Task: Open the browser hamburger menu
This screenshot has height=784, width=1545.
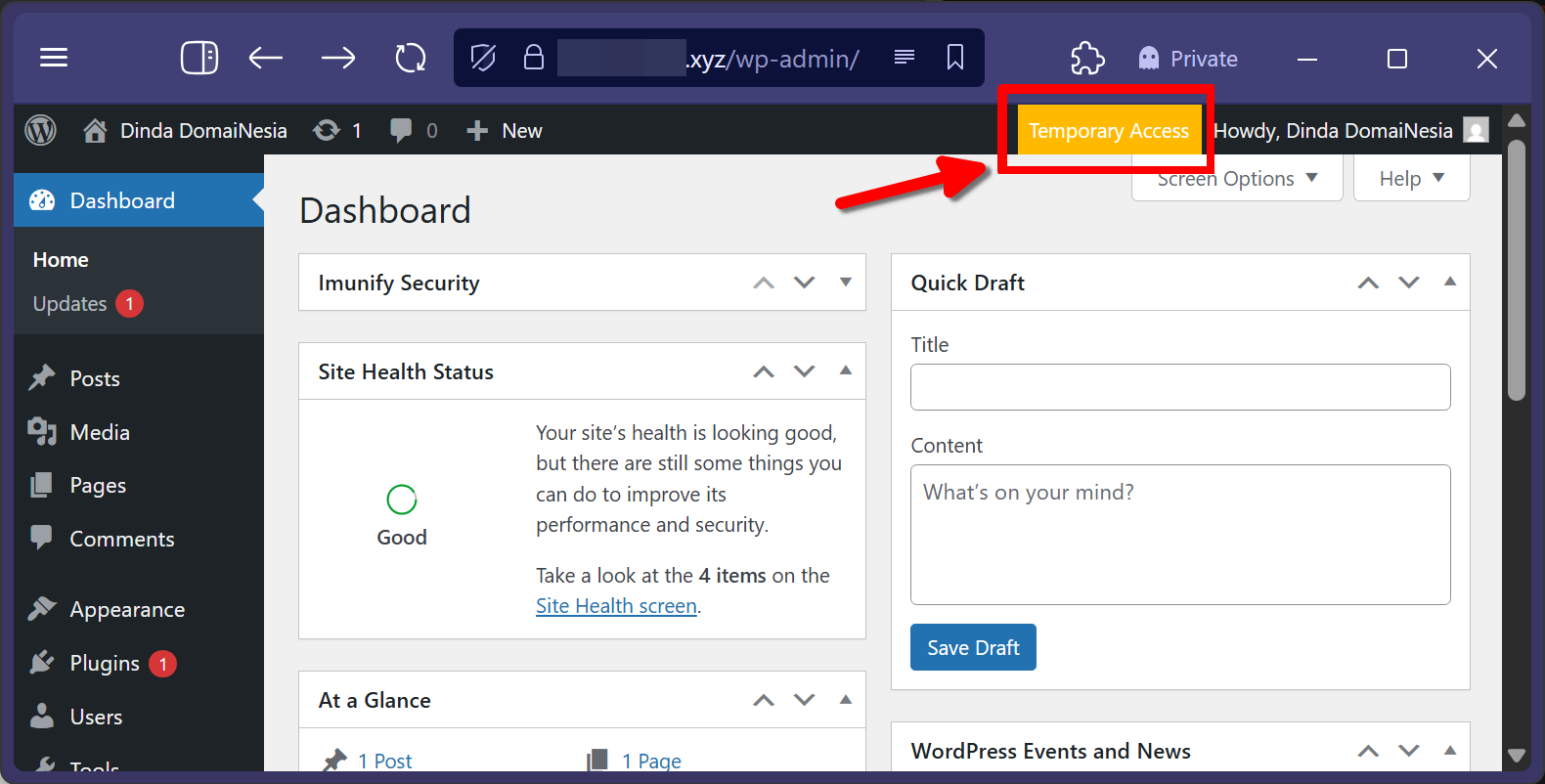Action: click(x=54, y=58)
